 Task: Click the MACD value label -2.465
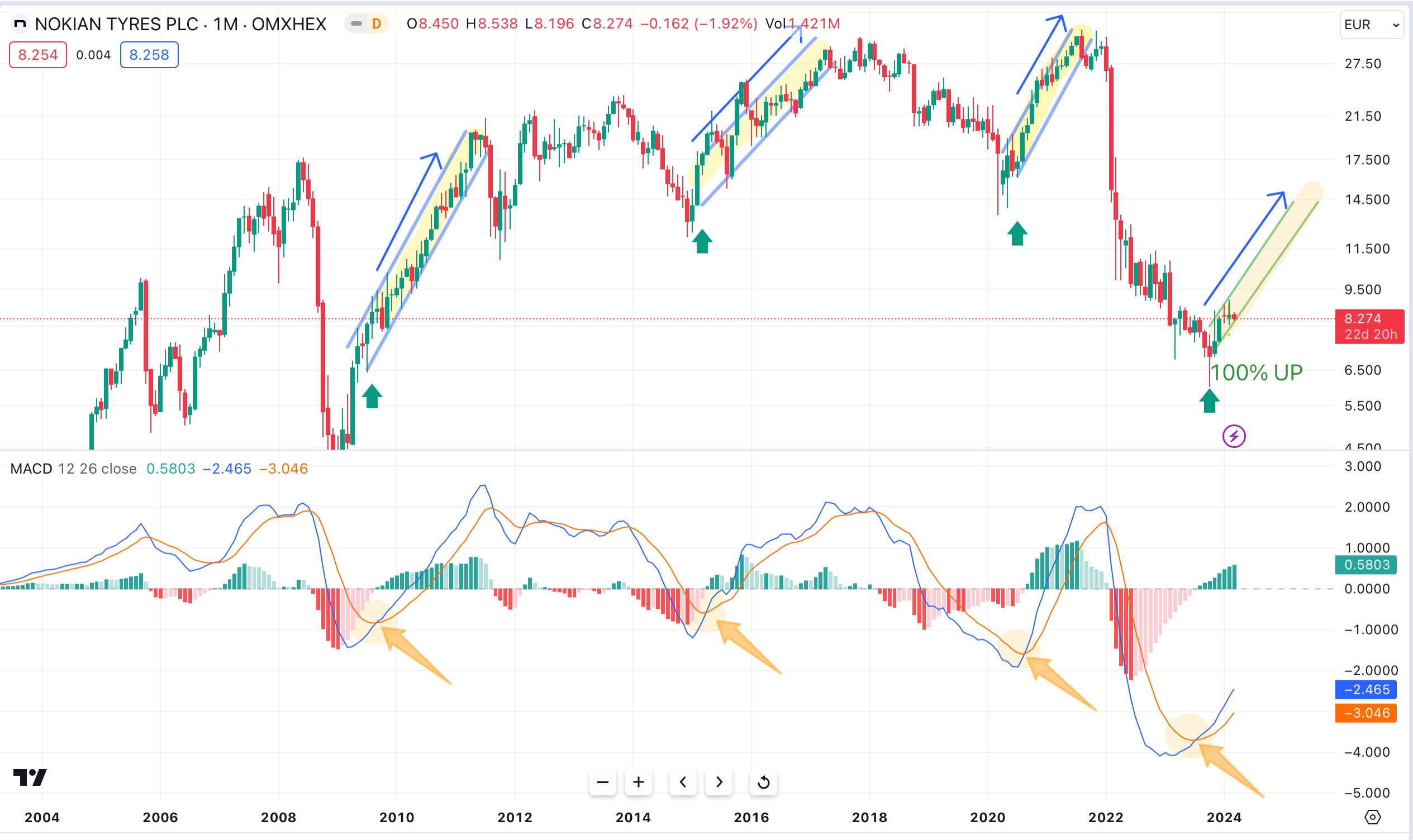(1366, 689)
